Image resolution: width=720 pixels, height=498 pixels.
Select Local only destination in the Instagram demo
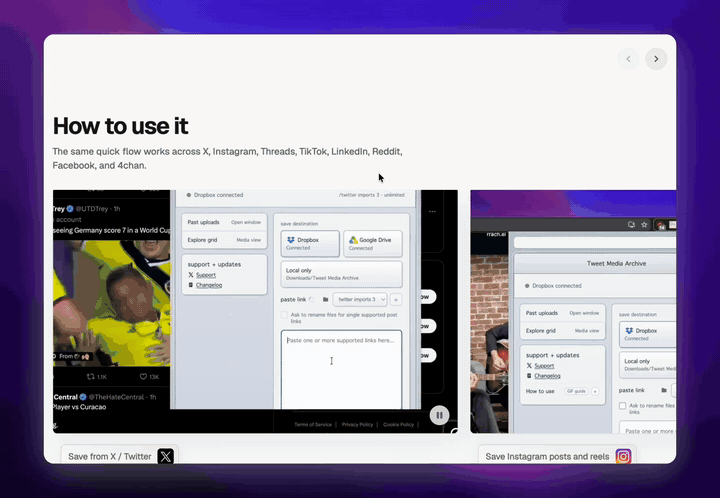click(x=647, y=365)
